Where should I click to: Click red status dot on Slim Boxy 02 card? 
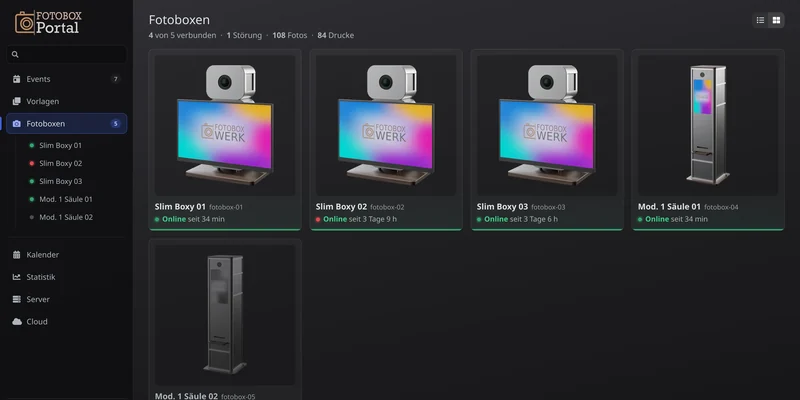(x=318, y=219)
